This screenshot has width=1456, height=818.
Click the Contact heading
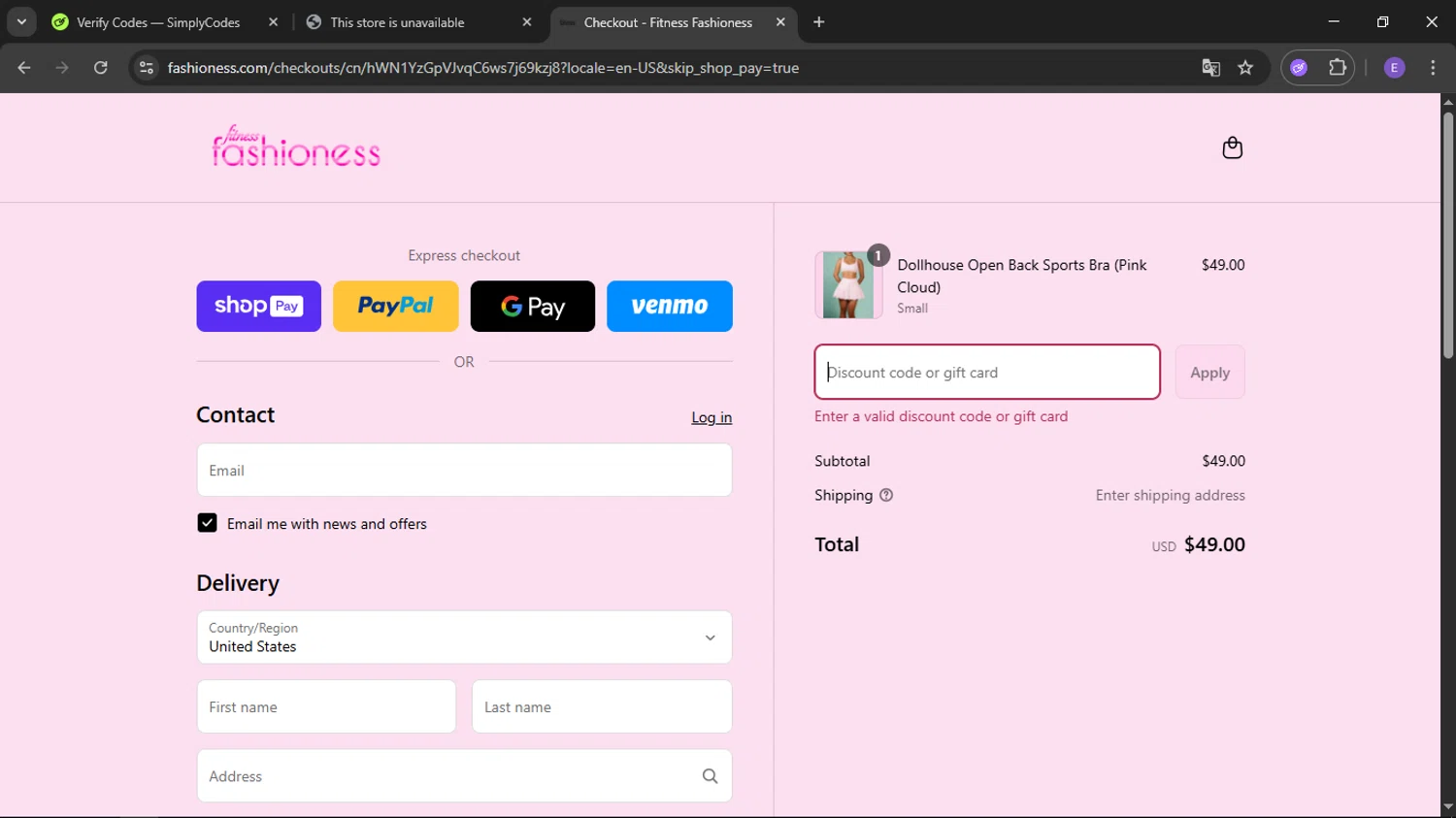point(235,415)
